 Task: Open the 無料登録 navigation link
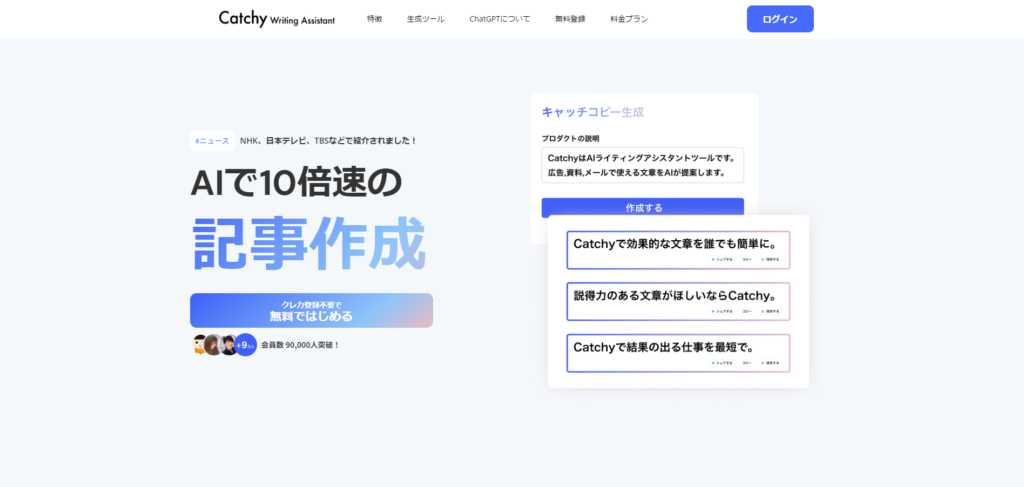point(570,19)
